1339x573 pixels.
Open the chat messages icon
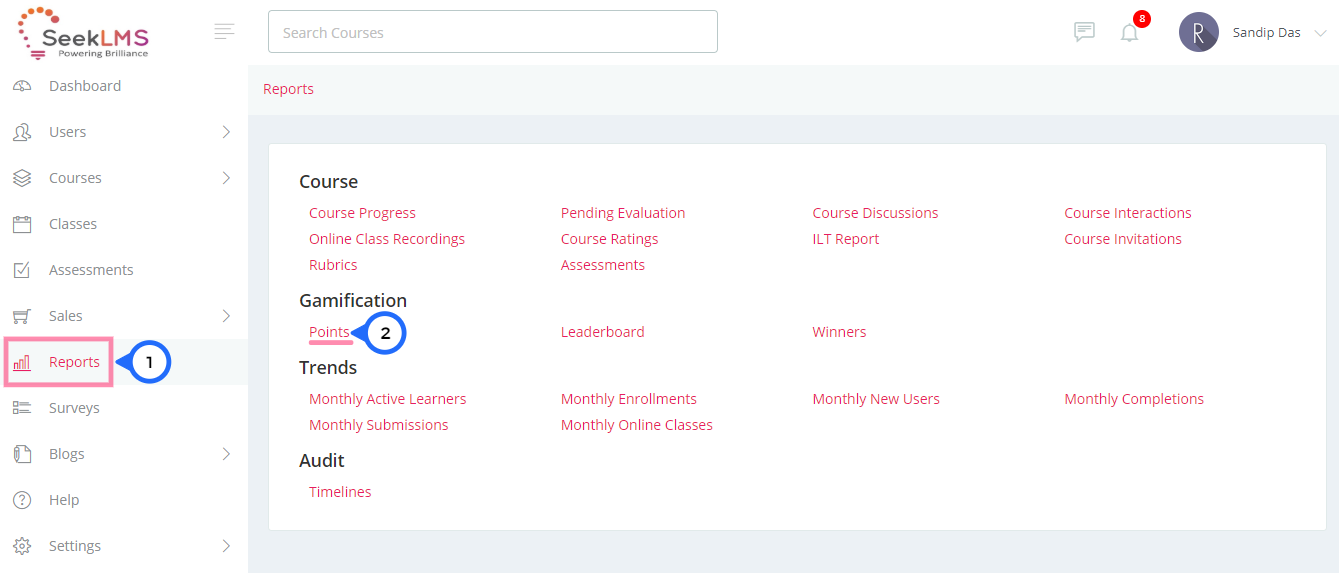click(1084, 32)
